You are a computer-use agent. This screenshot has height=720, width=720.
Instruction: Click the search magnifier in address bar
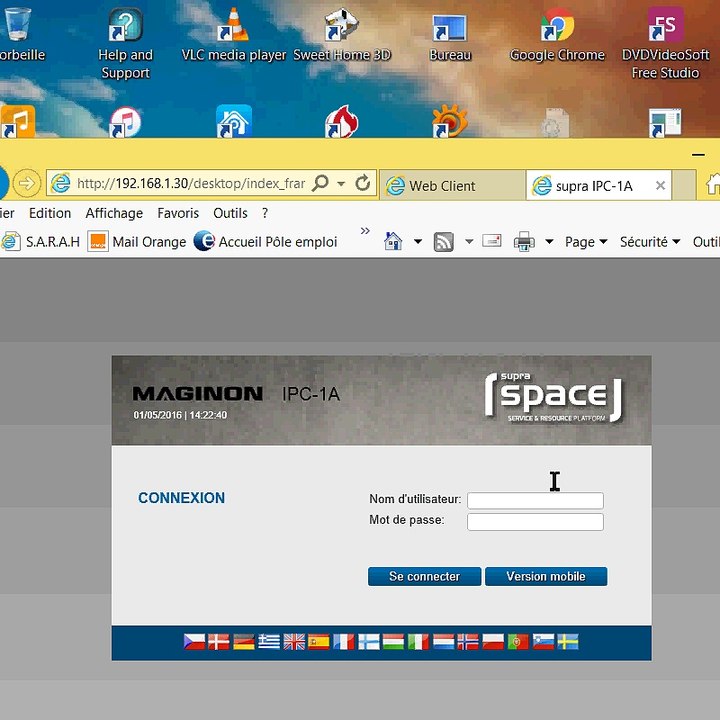point(320,183)
